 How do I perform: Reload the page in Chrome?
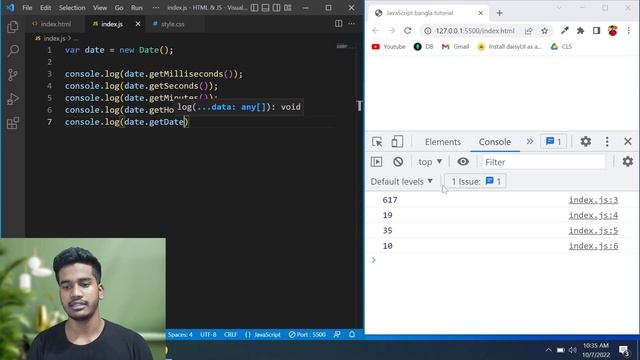(x=407, y=31)
